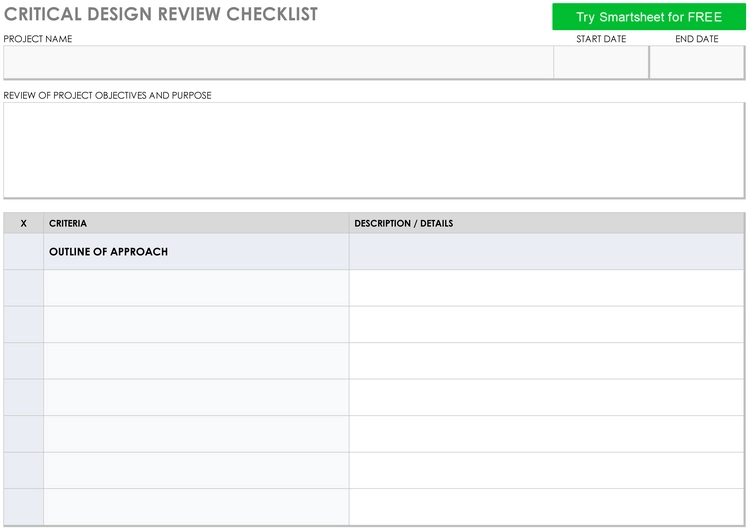This screenshot has height=529, width=749.
Task: Click the description cell beside OUTLINE OF APPROACH
Action: click(x=547, y=251)
